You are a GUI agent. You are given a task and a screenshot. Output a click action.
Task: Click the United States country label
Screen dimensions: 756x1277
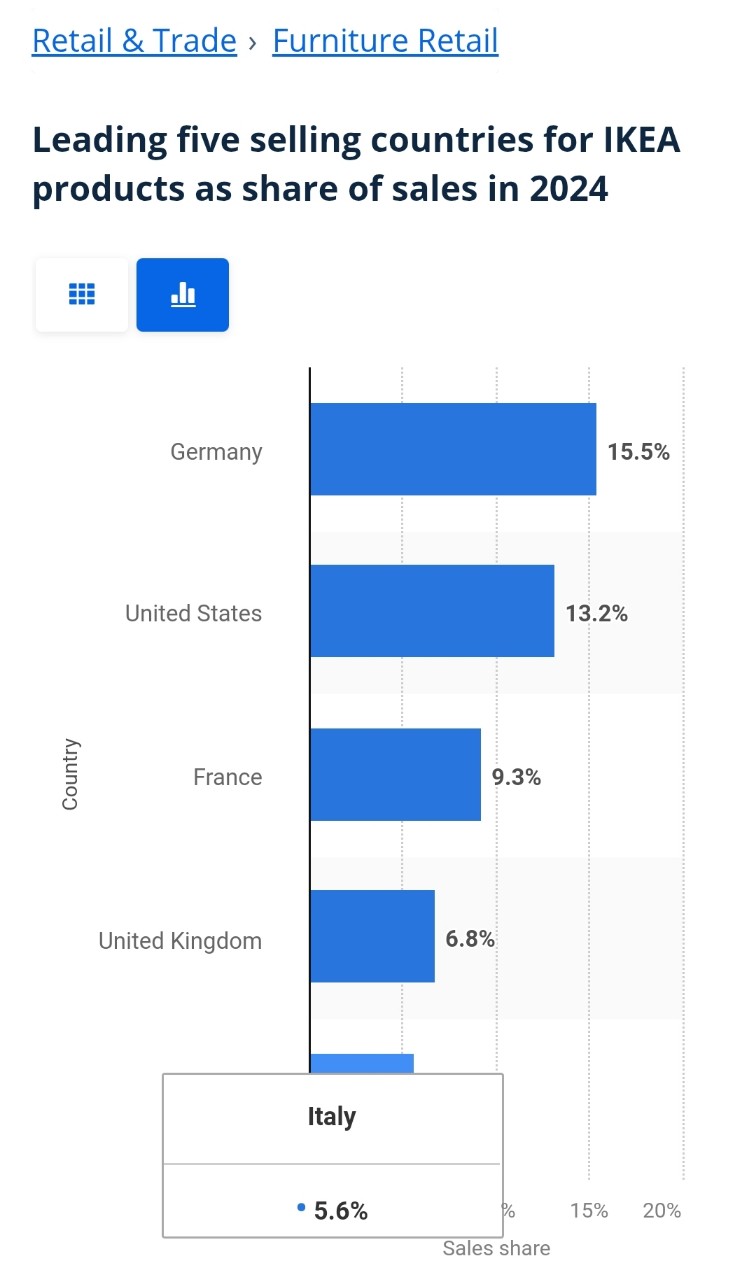(x=193, y=614)
